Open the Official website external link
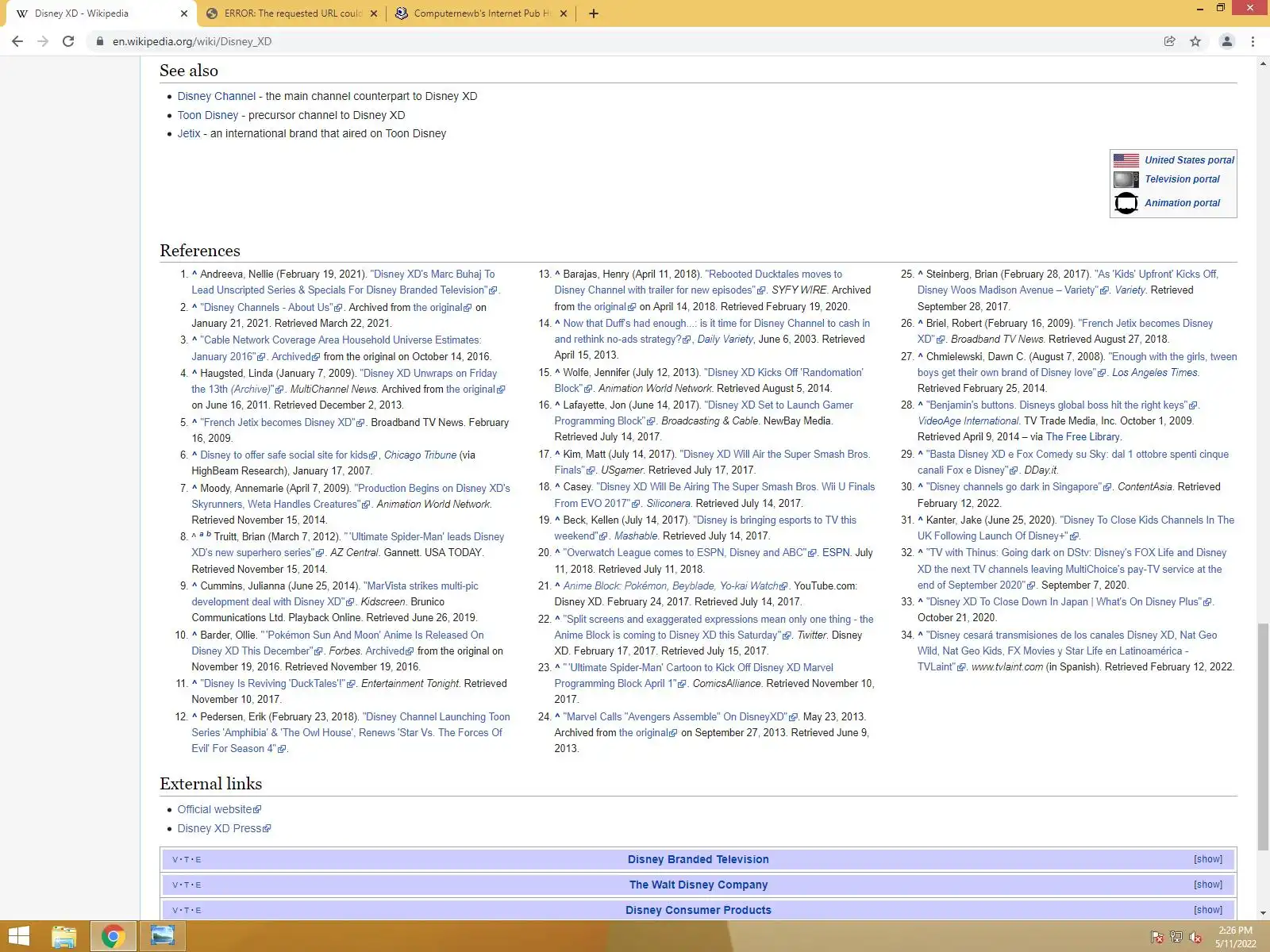1270x952 pixels. click(219, 809)
